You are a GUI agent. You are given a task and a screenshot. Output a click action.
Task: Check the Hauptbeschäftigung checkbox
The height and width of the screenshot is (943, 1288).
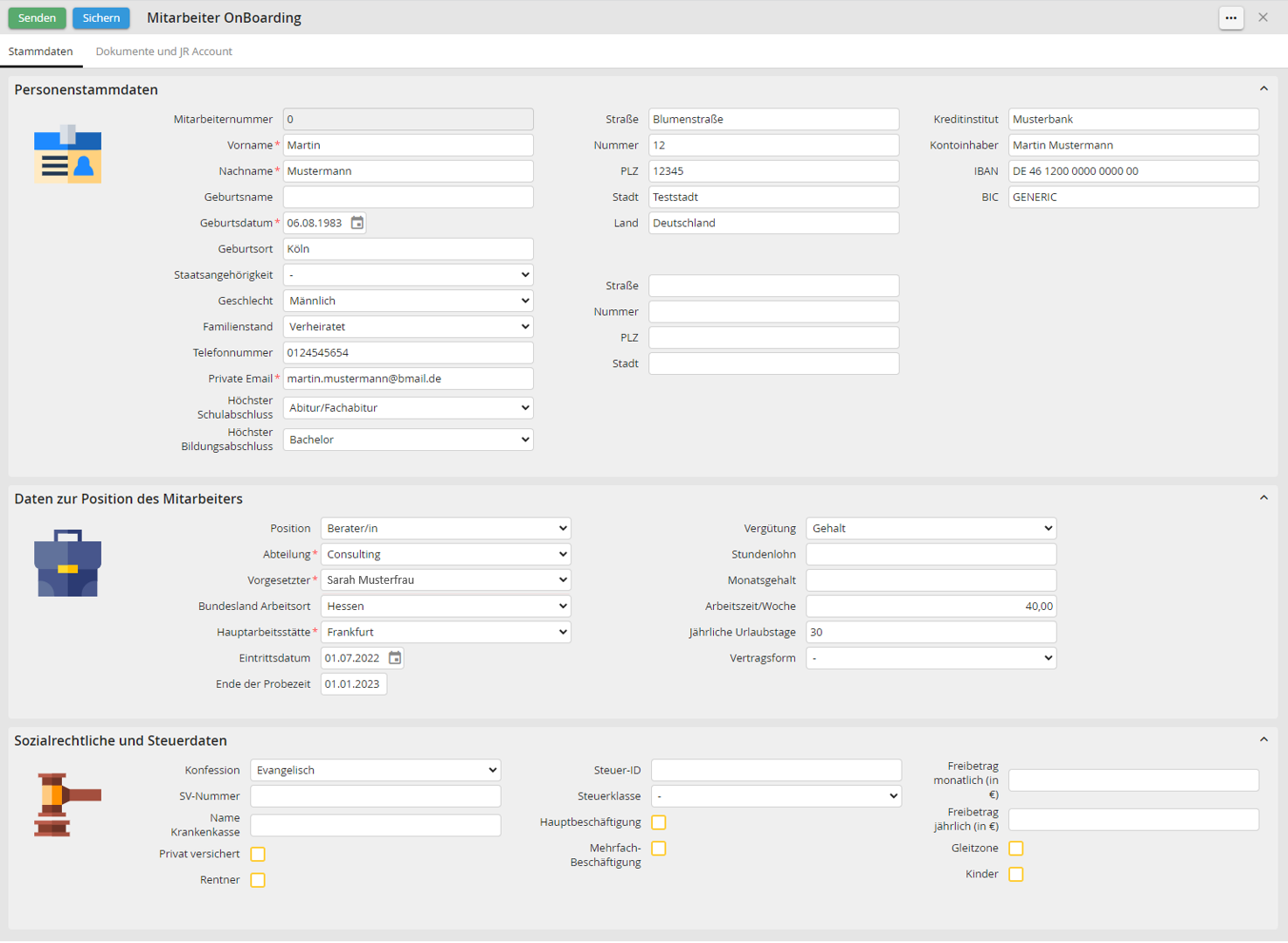click(x=659, y=822)
